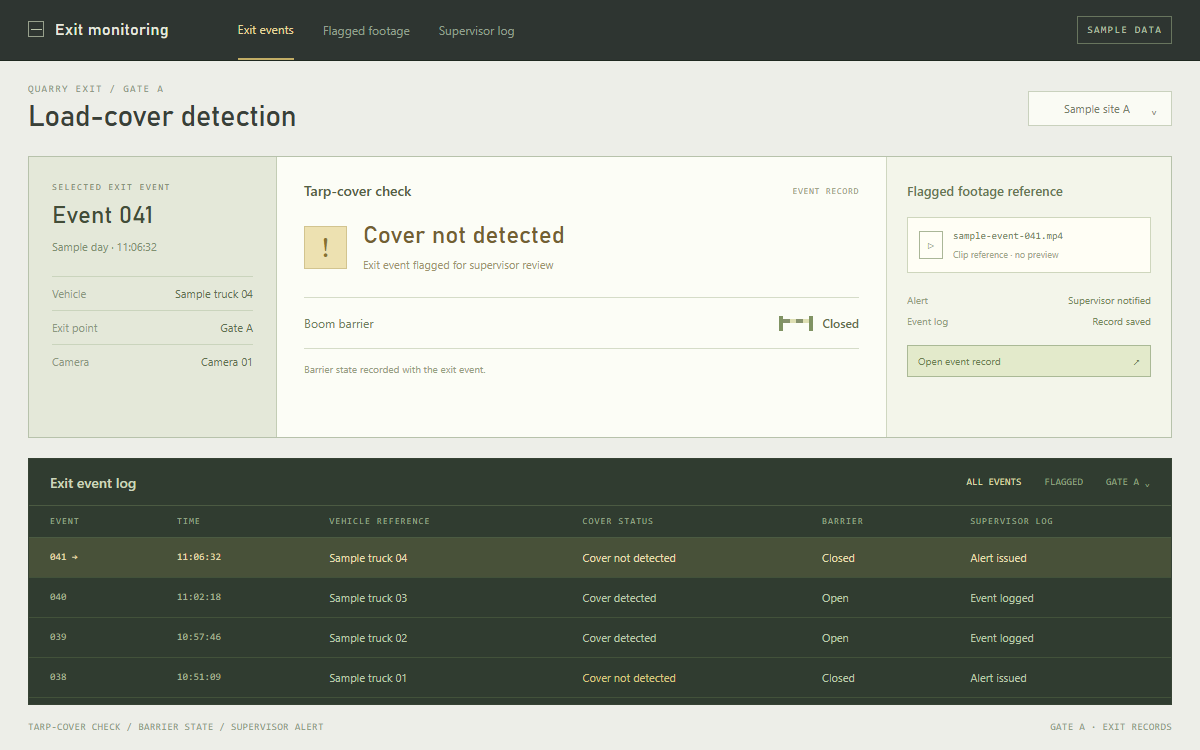1200x750 pixels.
Task: Play the sample-event-041.mp4 clip icon
Action: click(x=931, y=245)
